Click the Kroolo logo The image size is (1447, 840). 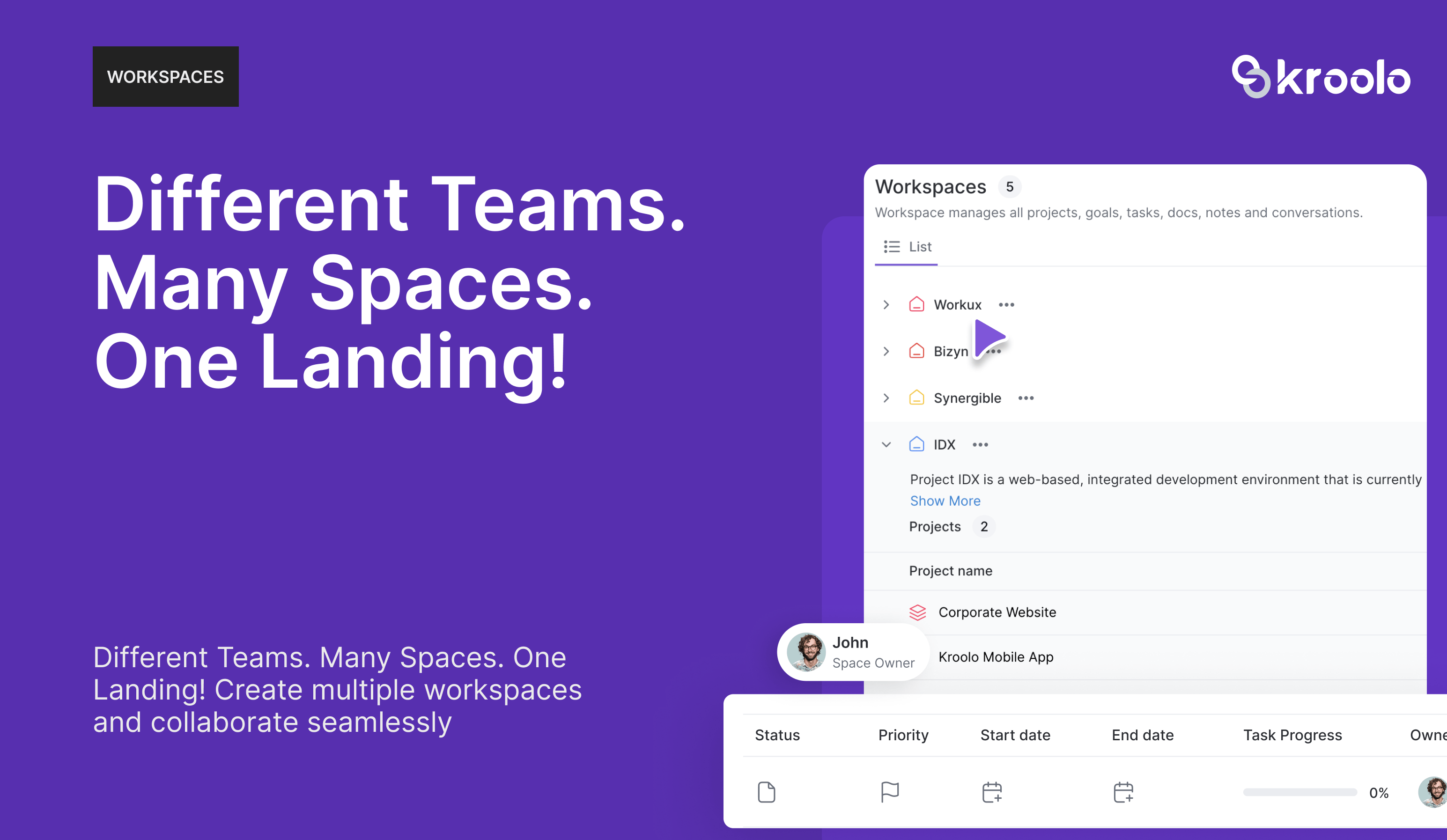coord(1321,77)
